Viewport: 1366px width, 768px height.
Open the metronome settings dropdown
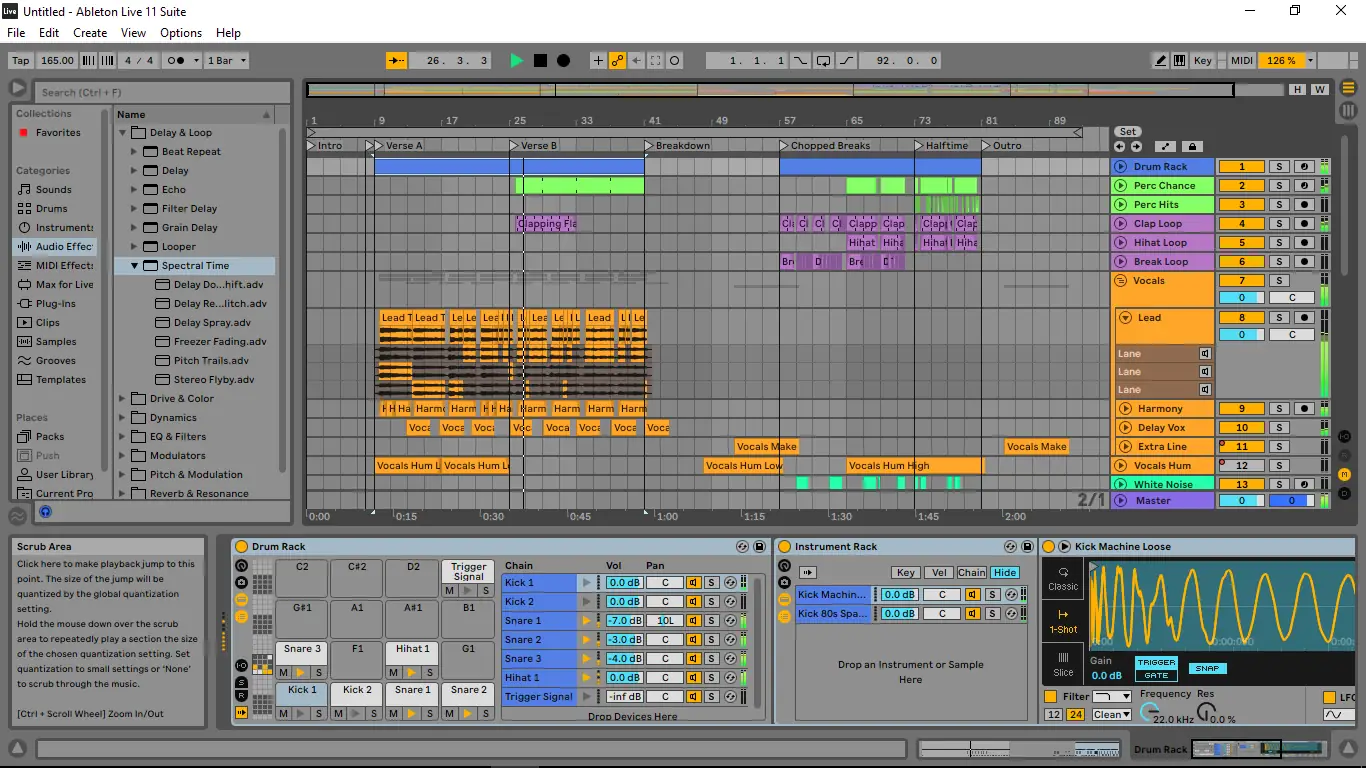[x=196, y=61]
